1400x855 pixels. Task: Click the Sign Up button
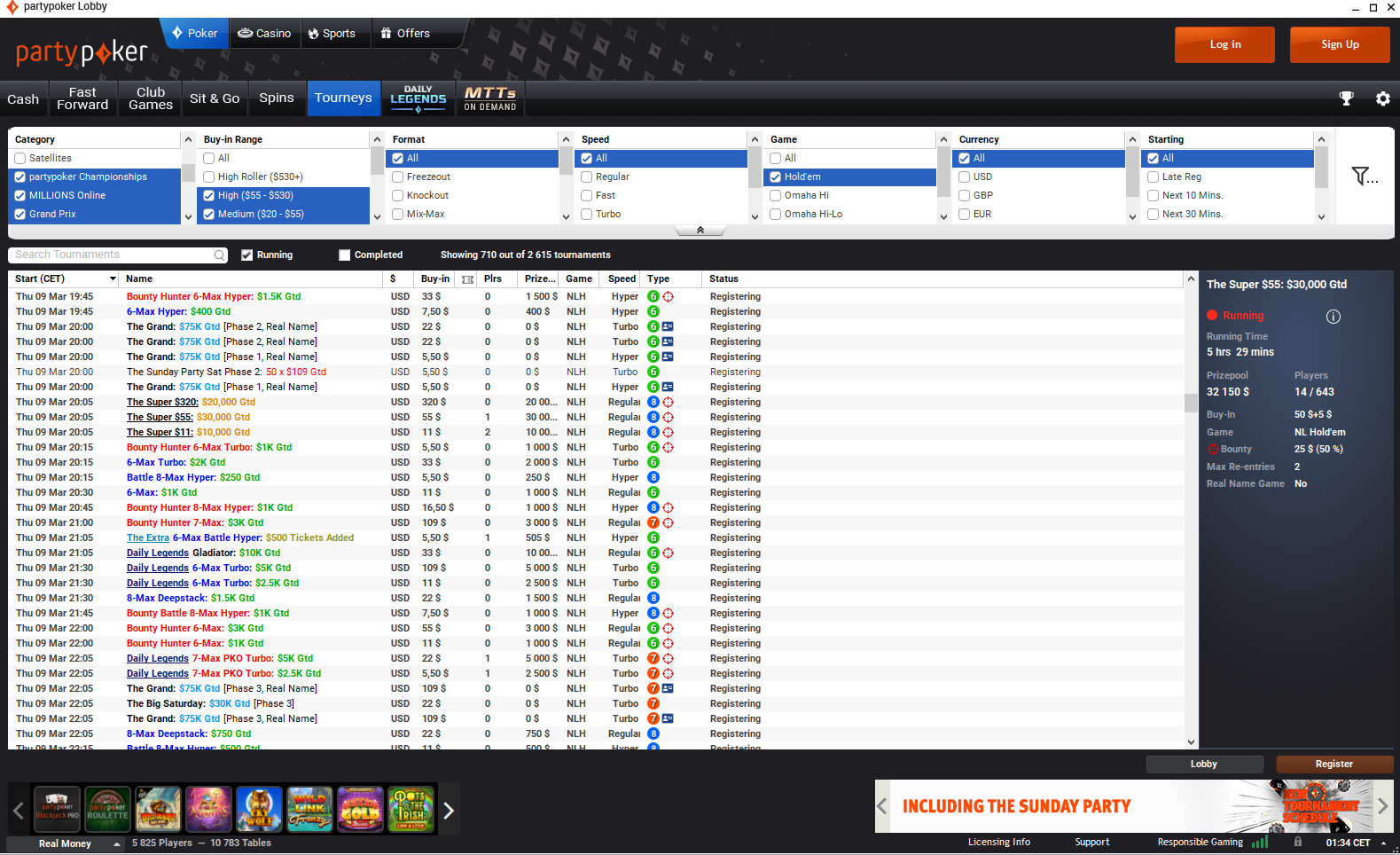[x=1340, y=44]
